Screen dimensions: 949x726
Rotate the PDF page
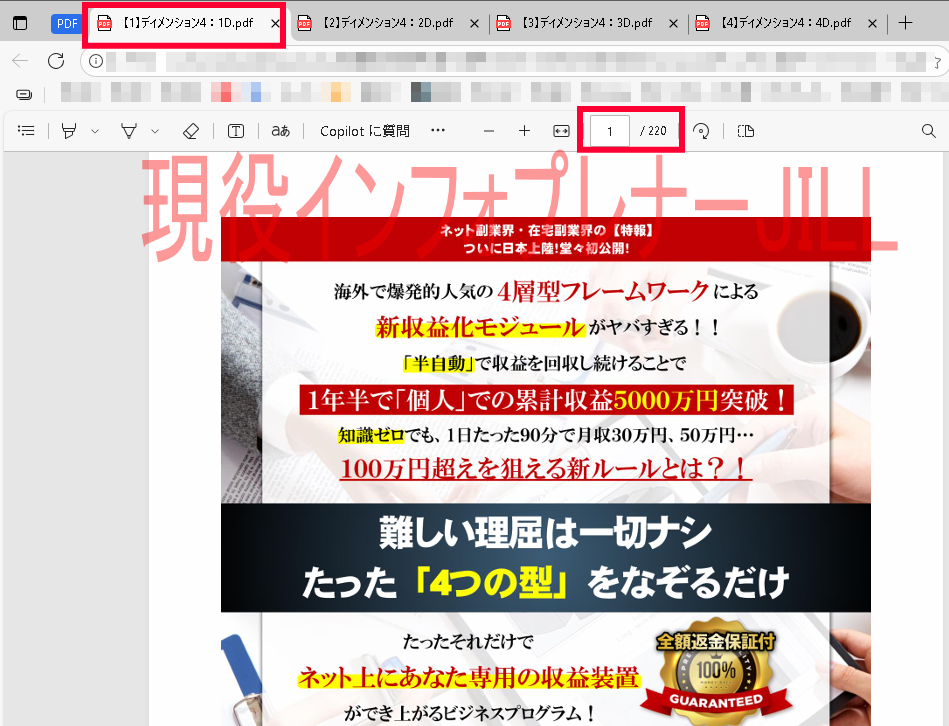click(701, 131)
